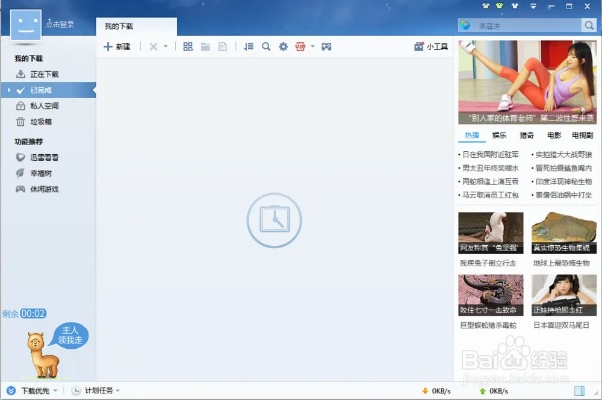Switch to the 热播 tab
The height and width of the screenshot is (400, 602).
(x=471, y=135)
